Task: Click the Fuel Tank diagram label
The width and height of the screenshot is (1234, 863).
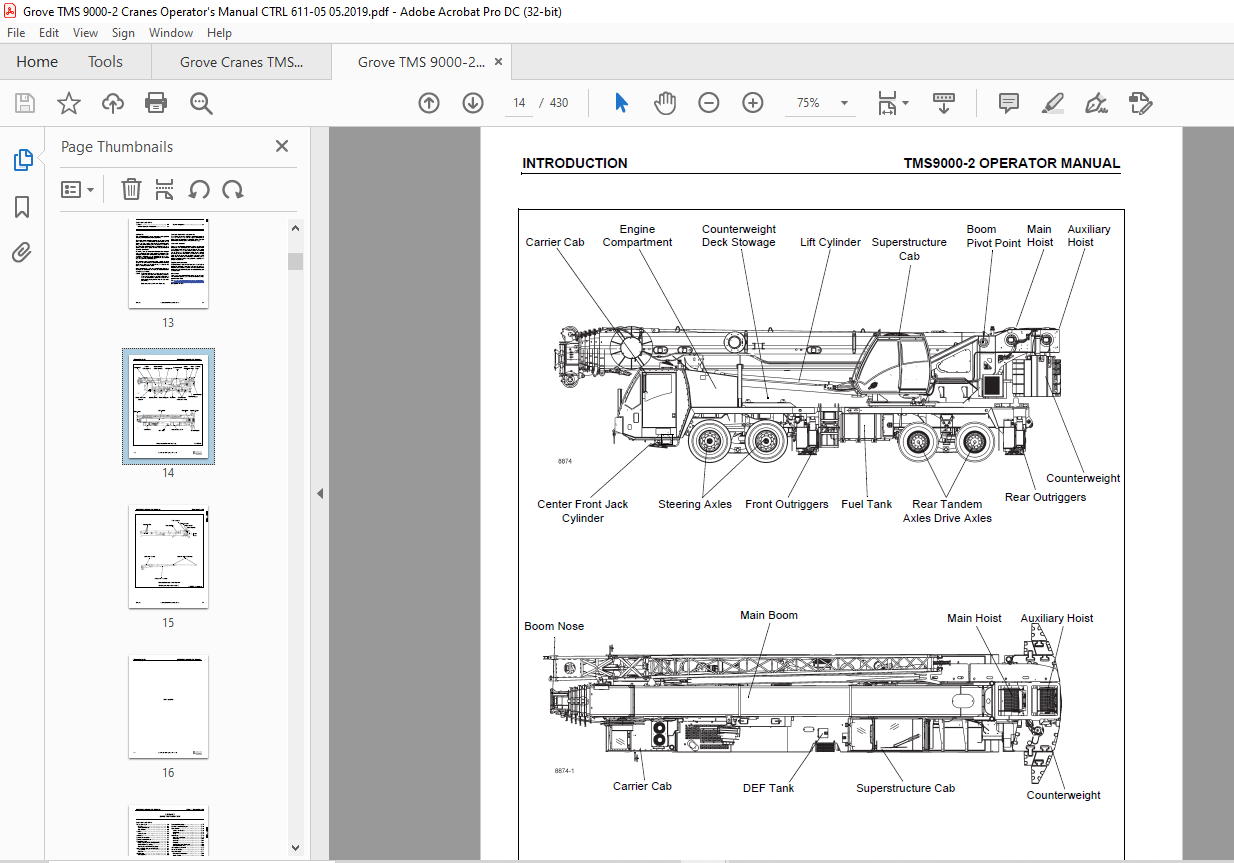Action: point(866,504)
